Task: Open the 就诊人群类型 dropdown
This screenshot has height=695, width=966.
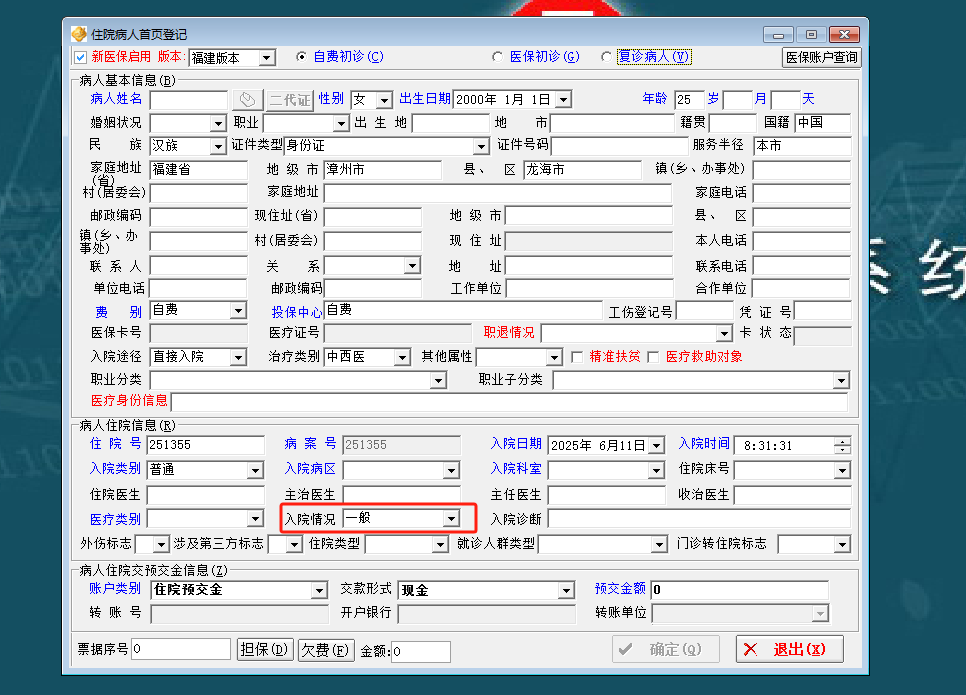Action: (x=659, y=545)
